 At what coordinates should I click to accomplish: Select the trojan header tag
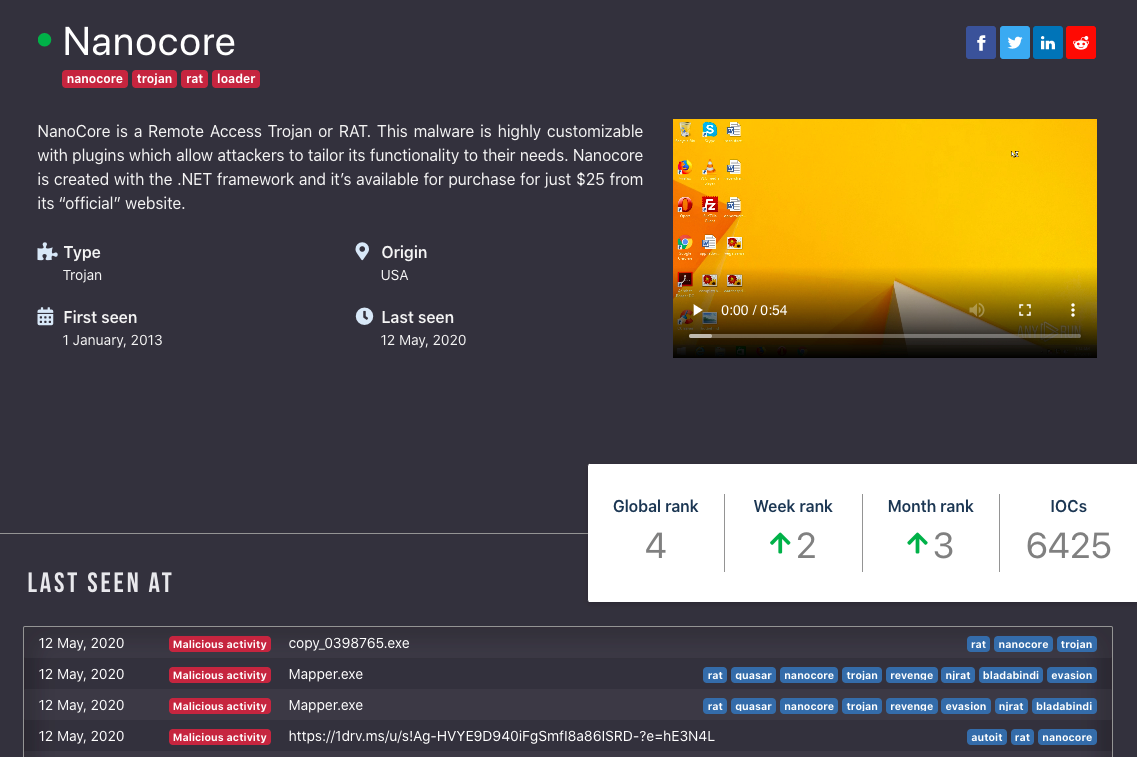[154, 79]
